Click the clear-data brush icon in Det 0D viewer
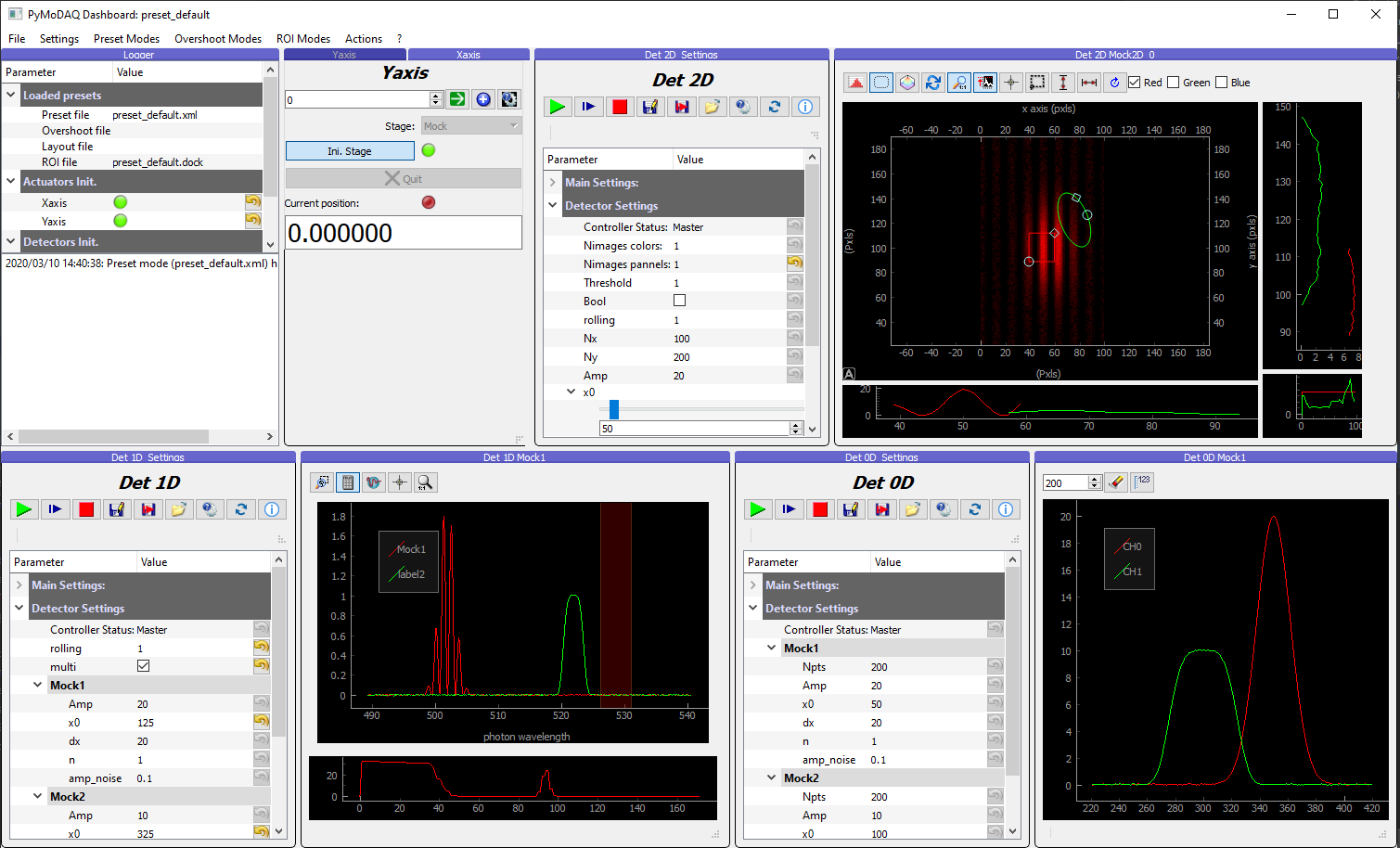Screen dimensions: 1400x848 (x=1116, y=482)
